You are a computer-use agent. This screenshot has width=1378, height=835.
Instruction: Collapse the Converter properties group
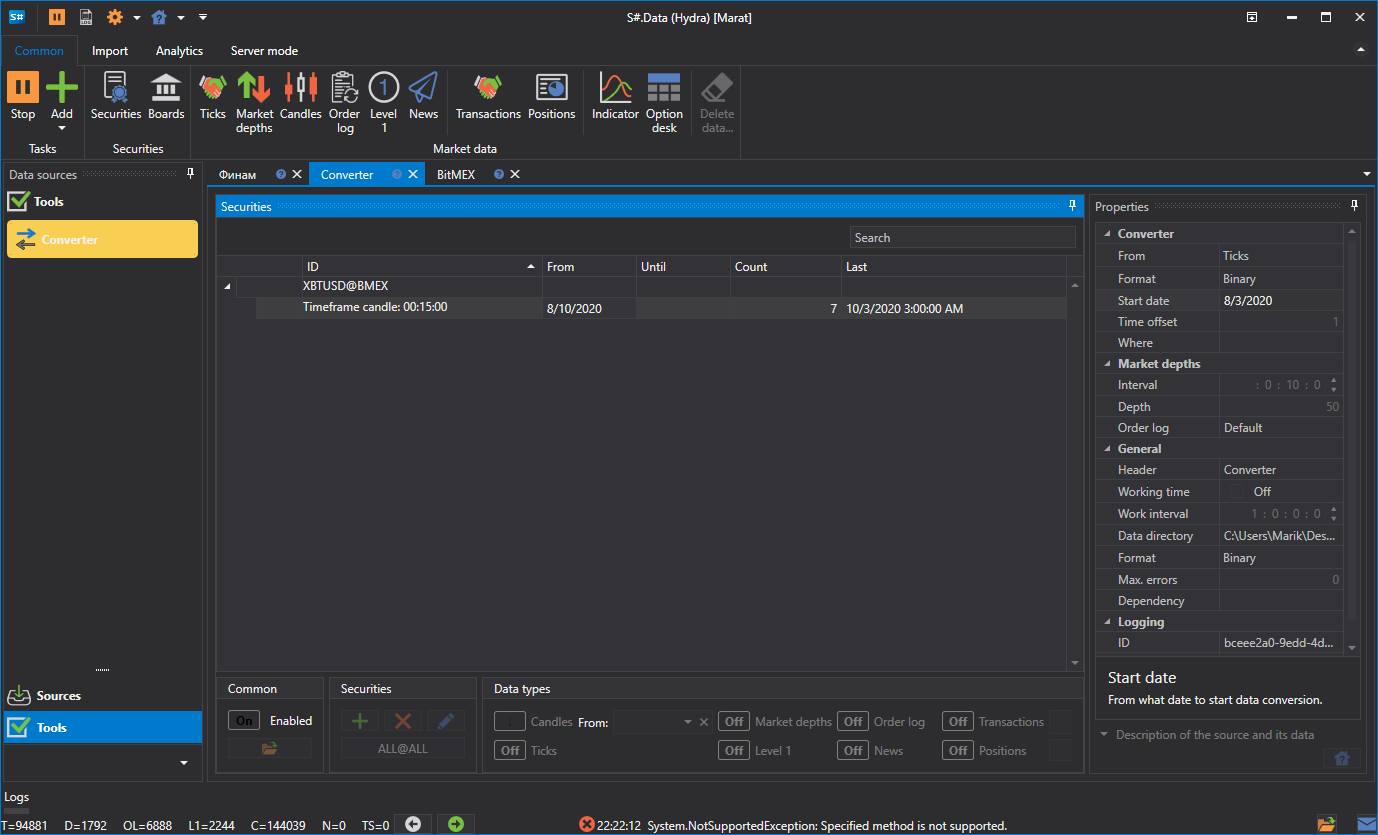(x=1107, y=234)
